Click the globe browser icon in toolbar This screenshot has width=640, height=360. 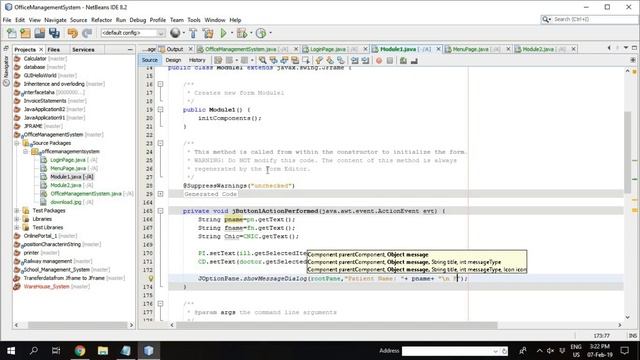click(x=175, y=33)
